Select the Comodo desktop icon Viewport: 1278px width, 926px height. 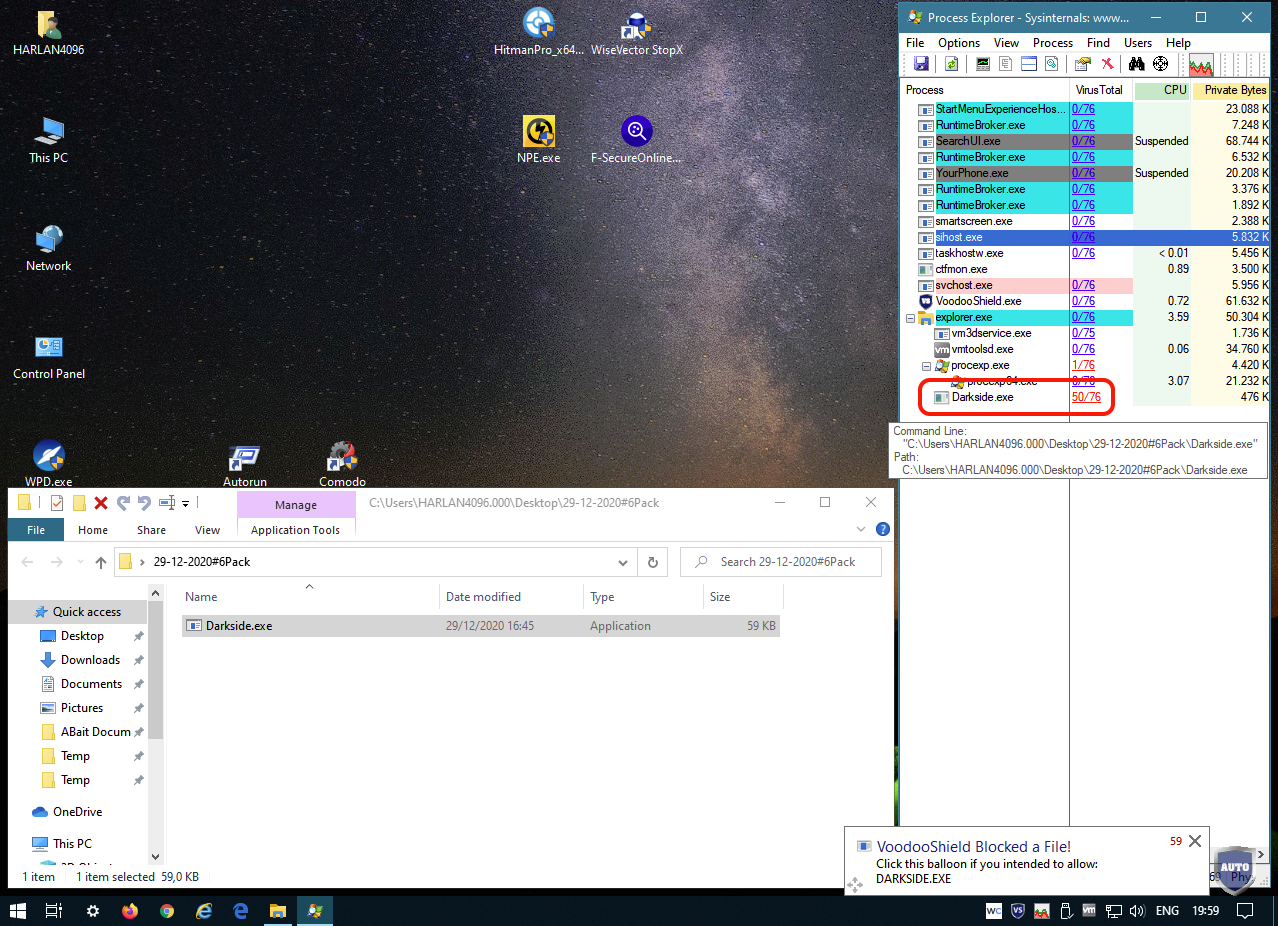pyautogui.click(x=342, y=463)
